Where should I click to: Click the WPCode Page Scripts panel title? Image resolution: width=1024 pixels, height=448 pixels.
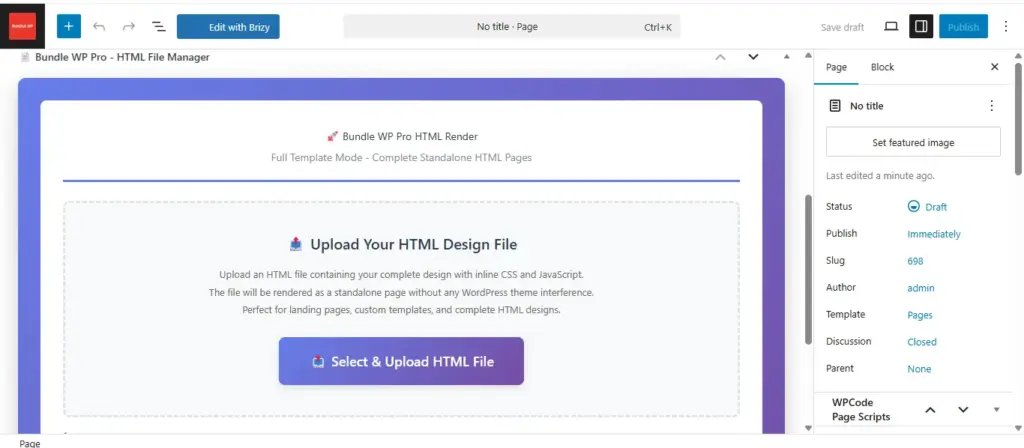click(861, 409)
